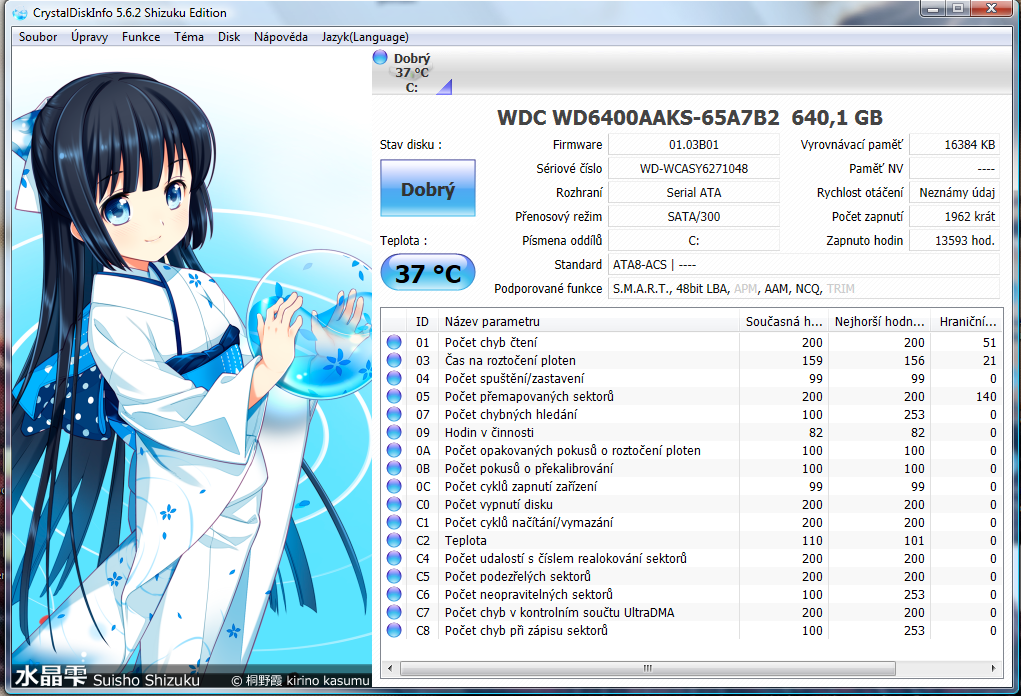Click the current value 159 in row 03
The image size is (1021, 696).
[812, 360]
